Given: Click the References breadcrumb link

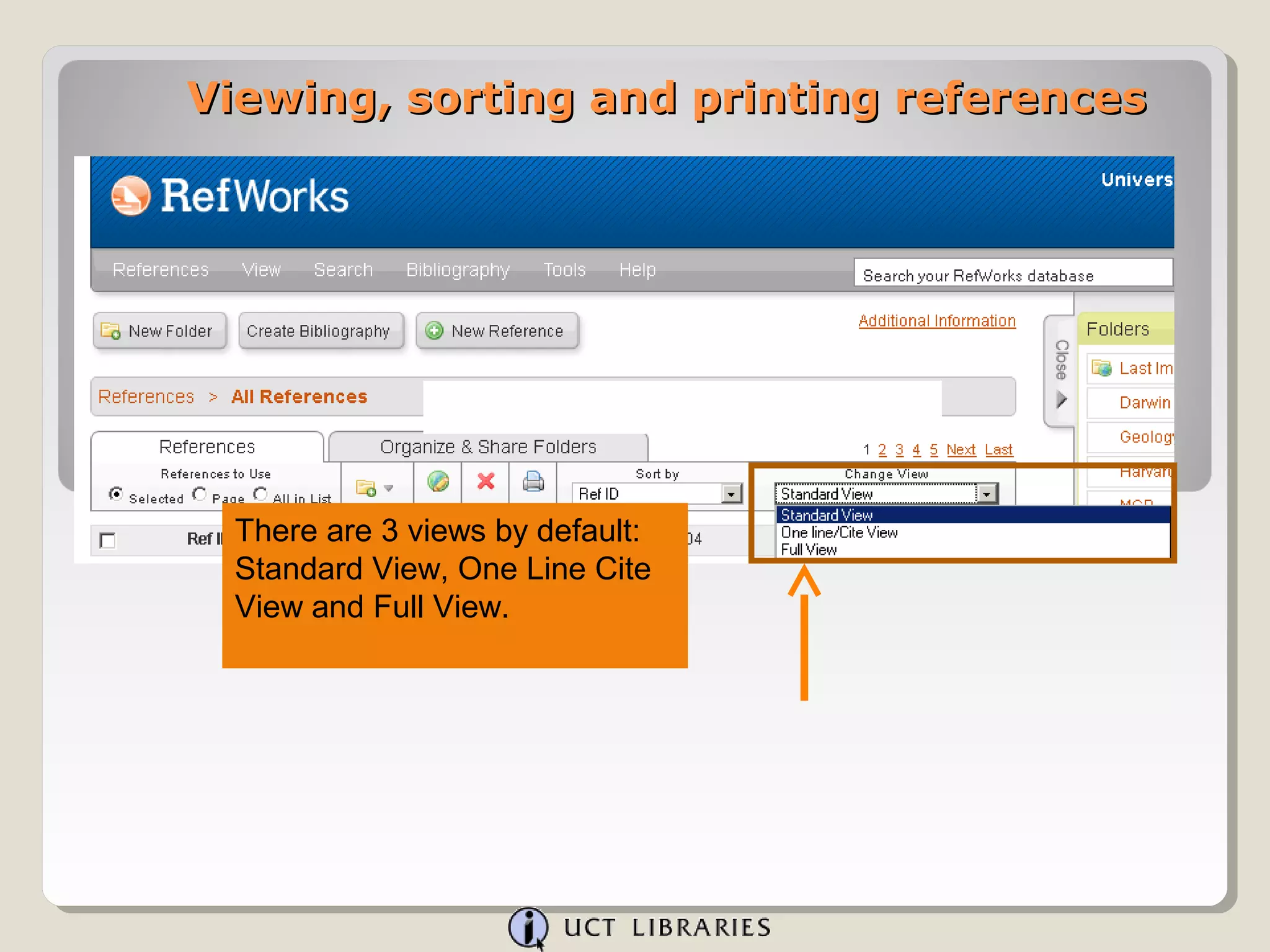Looking at the screenshot, I should [146, 397].
